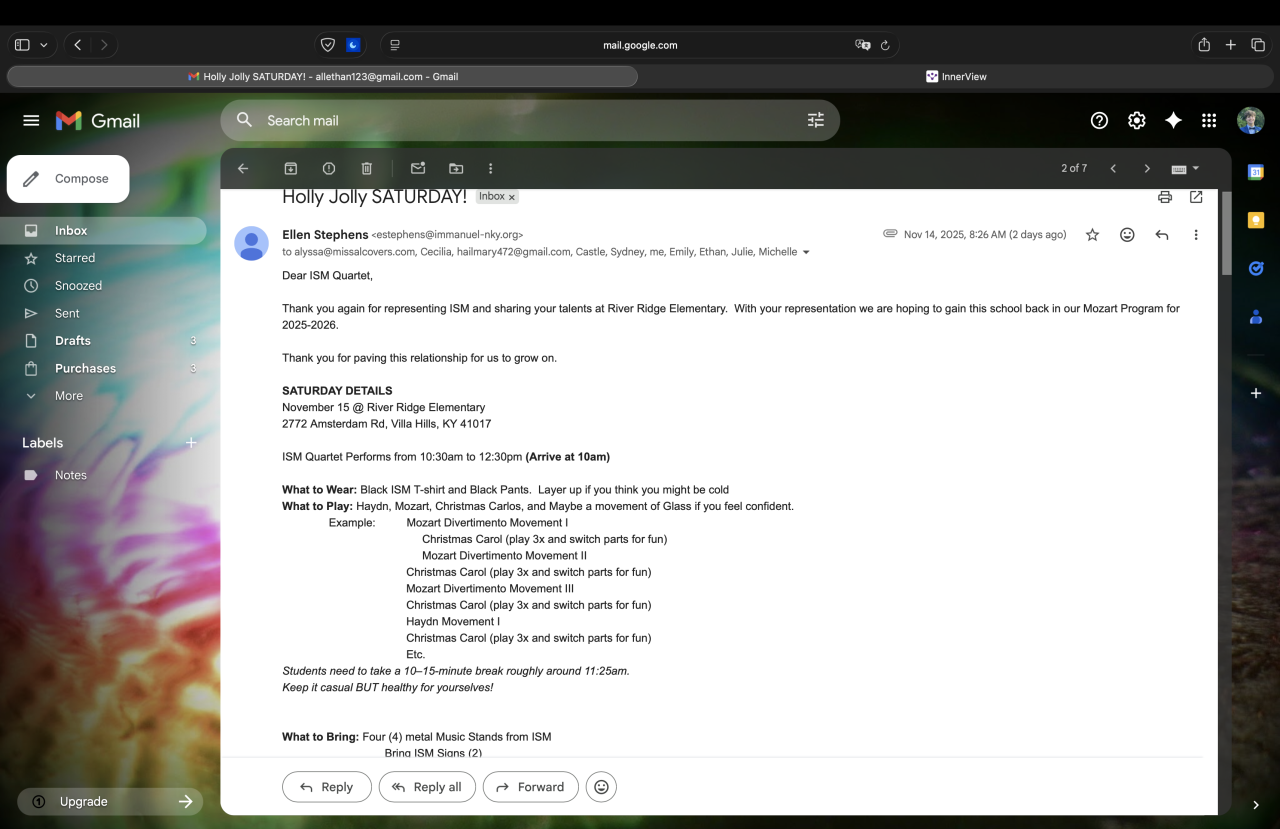Show the newer email arrow
This screenshot has height=829, width=1280.
tap(1113, 168)
